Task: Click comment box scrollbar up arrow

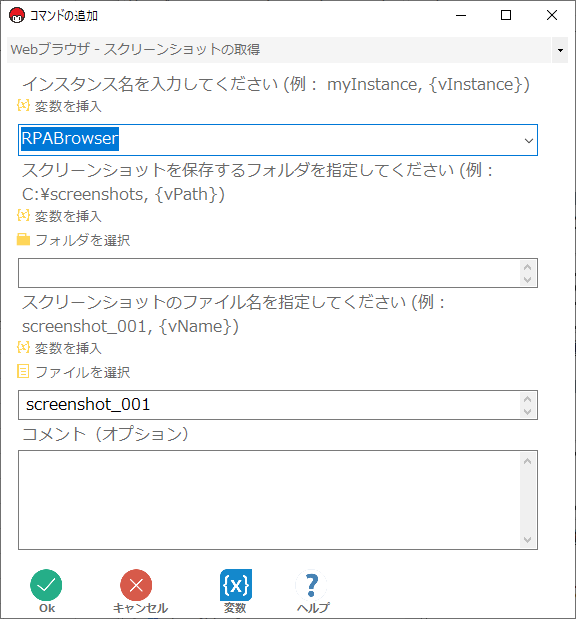Action: coord(527,461)
